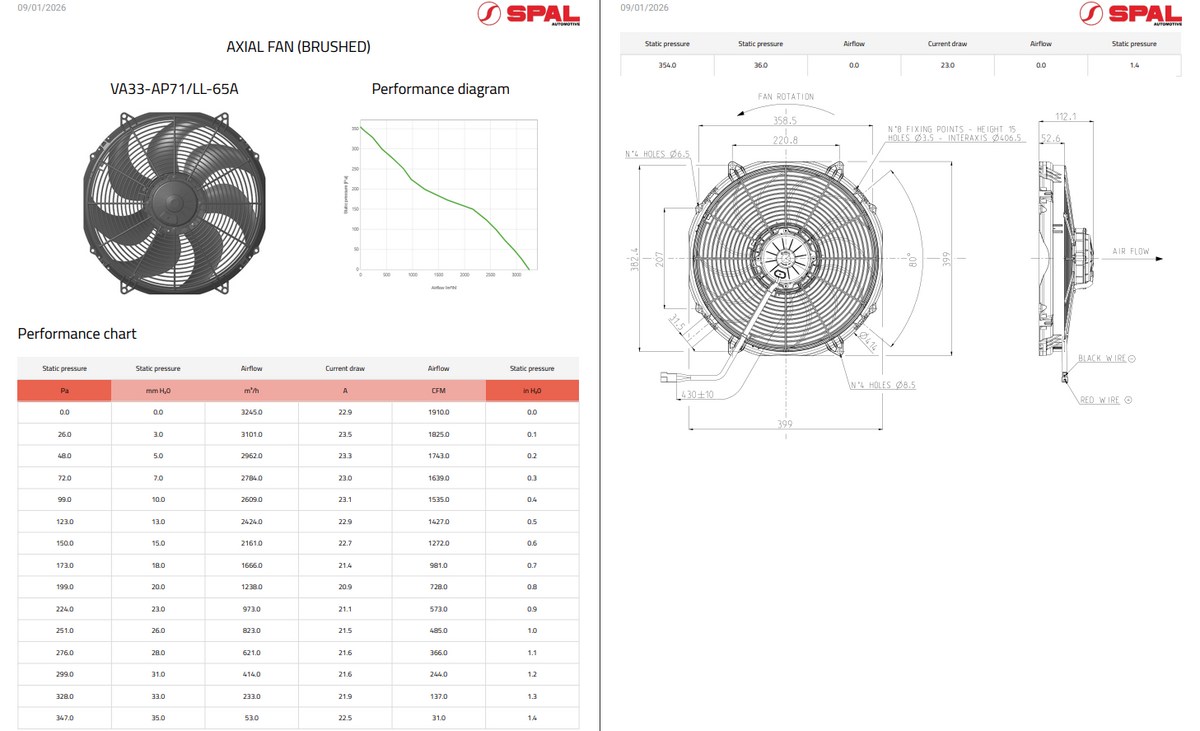The width and height of the screenshot is (1200, 731).
Task: Click the air flow arrow beside the side view
Action: tap(1150, 259)
